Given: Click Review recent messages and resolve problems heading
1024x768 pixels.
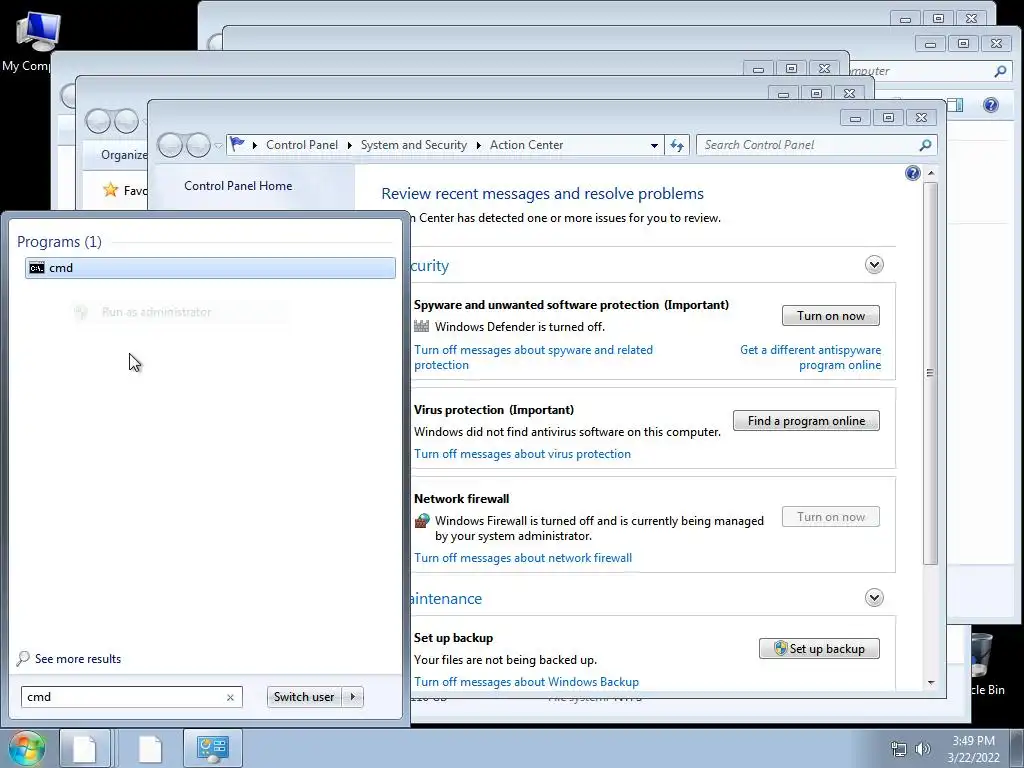Looking at the screenshot, I should [x=542, y=194].
